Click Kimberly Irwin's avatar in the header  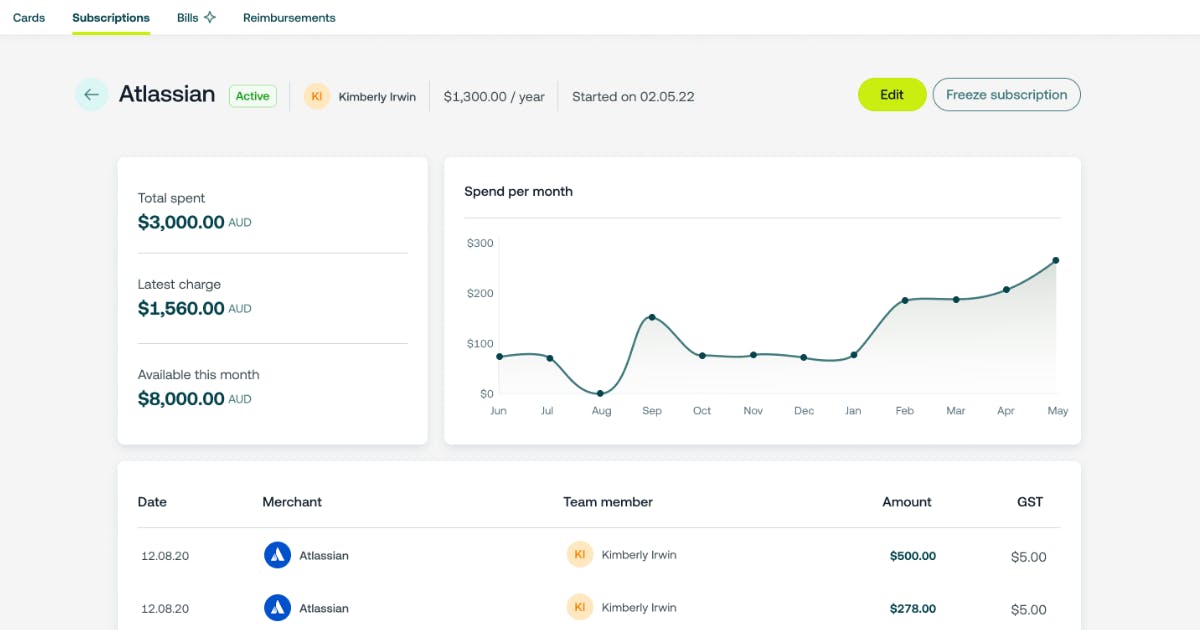point(317,96)
